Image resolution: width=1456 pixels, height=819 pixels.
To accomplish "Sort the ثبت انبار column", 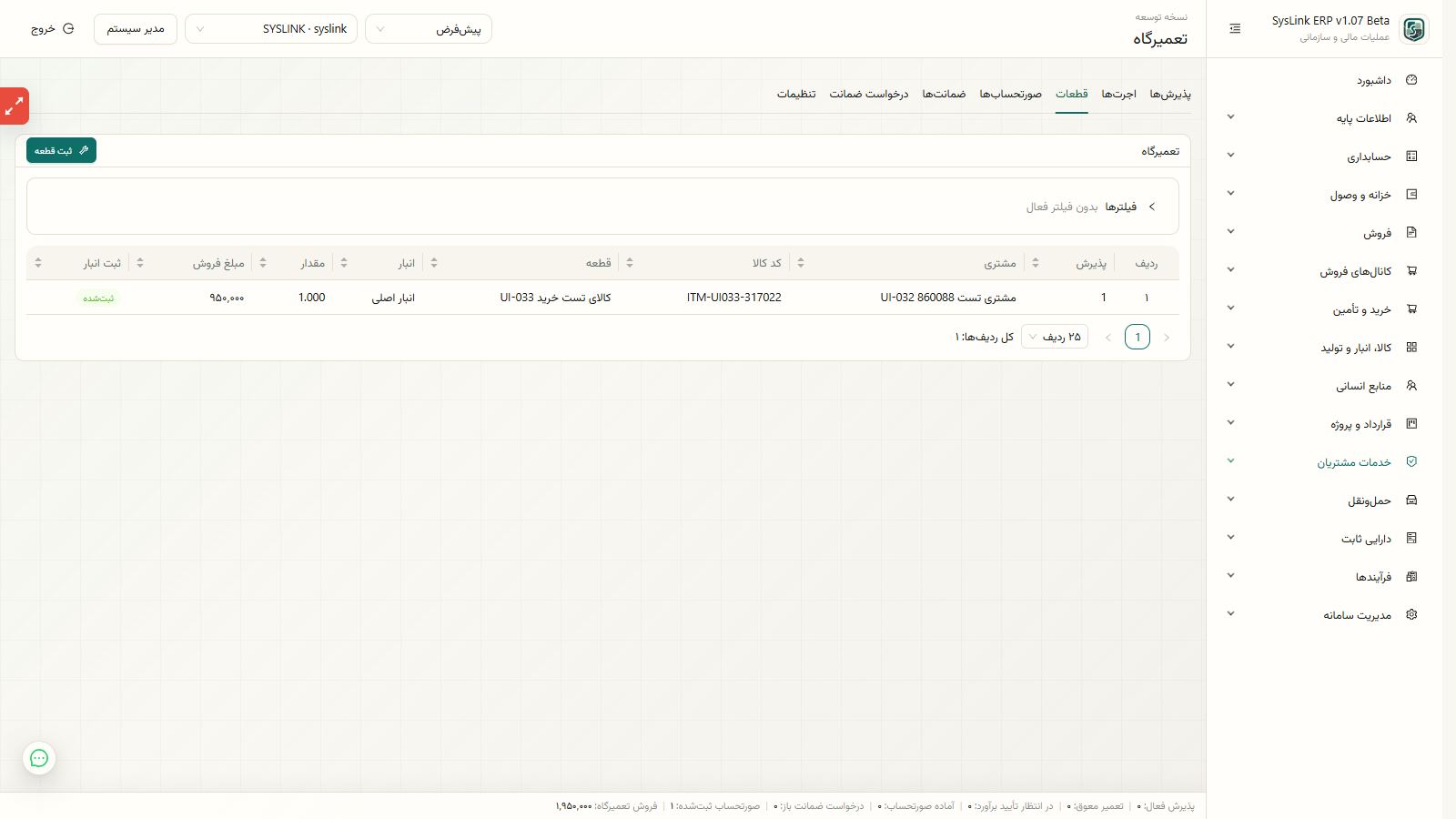I will tap(38, 263).
